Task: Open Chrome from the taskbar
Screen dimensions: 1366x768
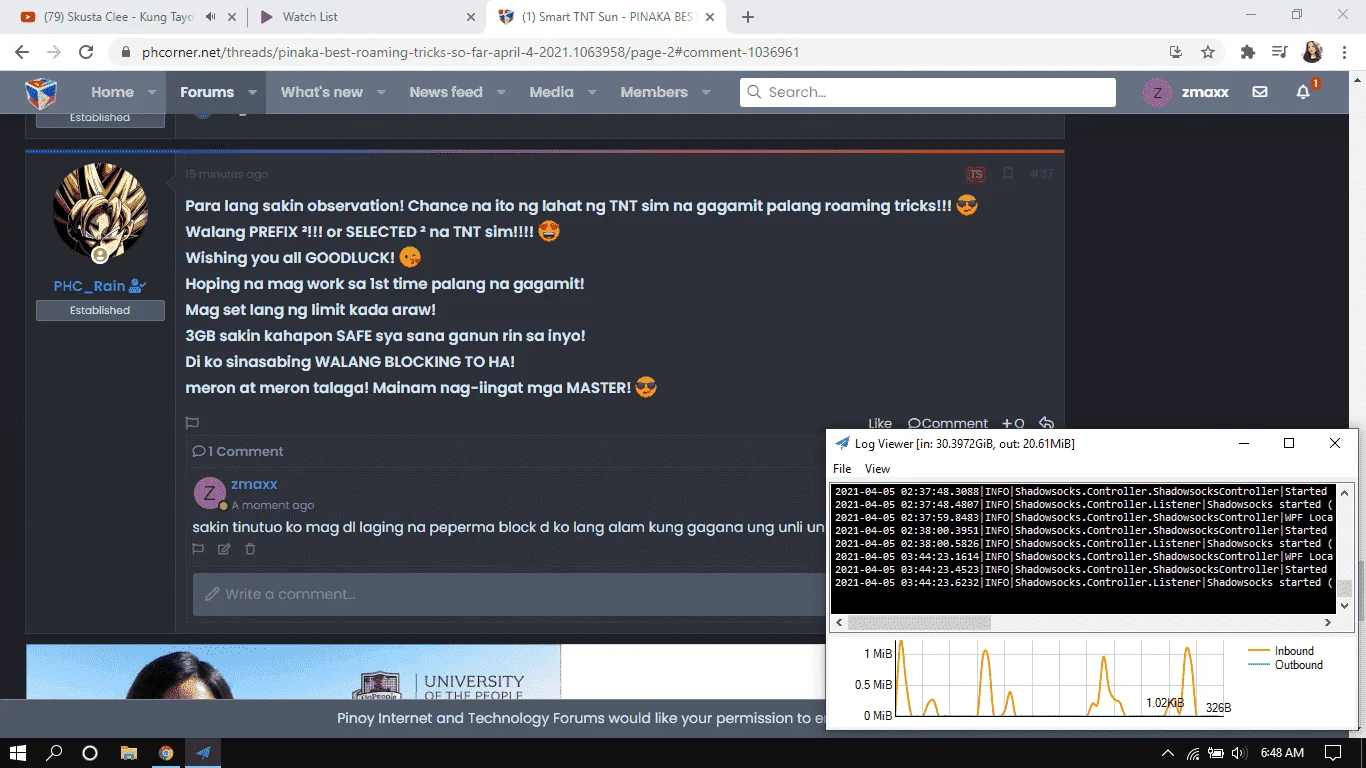Action: [166, 752]
